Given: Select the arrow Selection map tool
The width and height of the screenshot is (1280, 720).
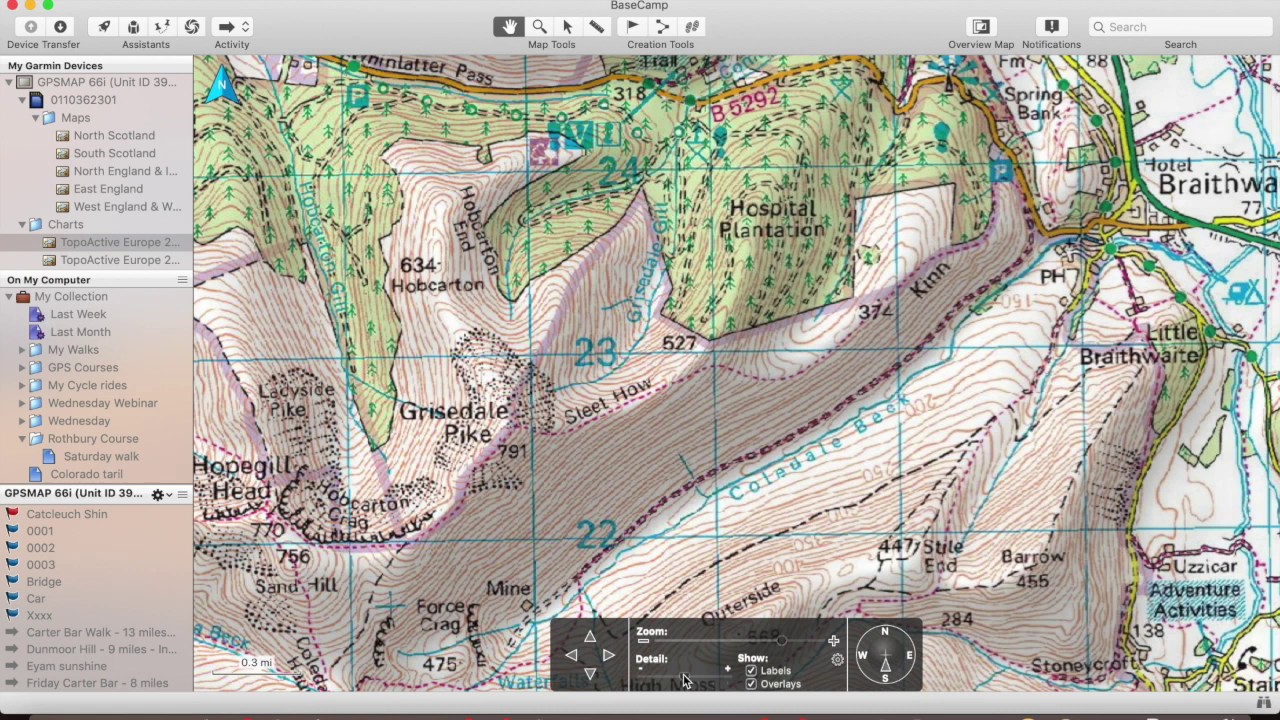Looking at the screenshot, I should coord(567,27).
